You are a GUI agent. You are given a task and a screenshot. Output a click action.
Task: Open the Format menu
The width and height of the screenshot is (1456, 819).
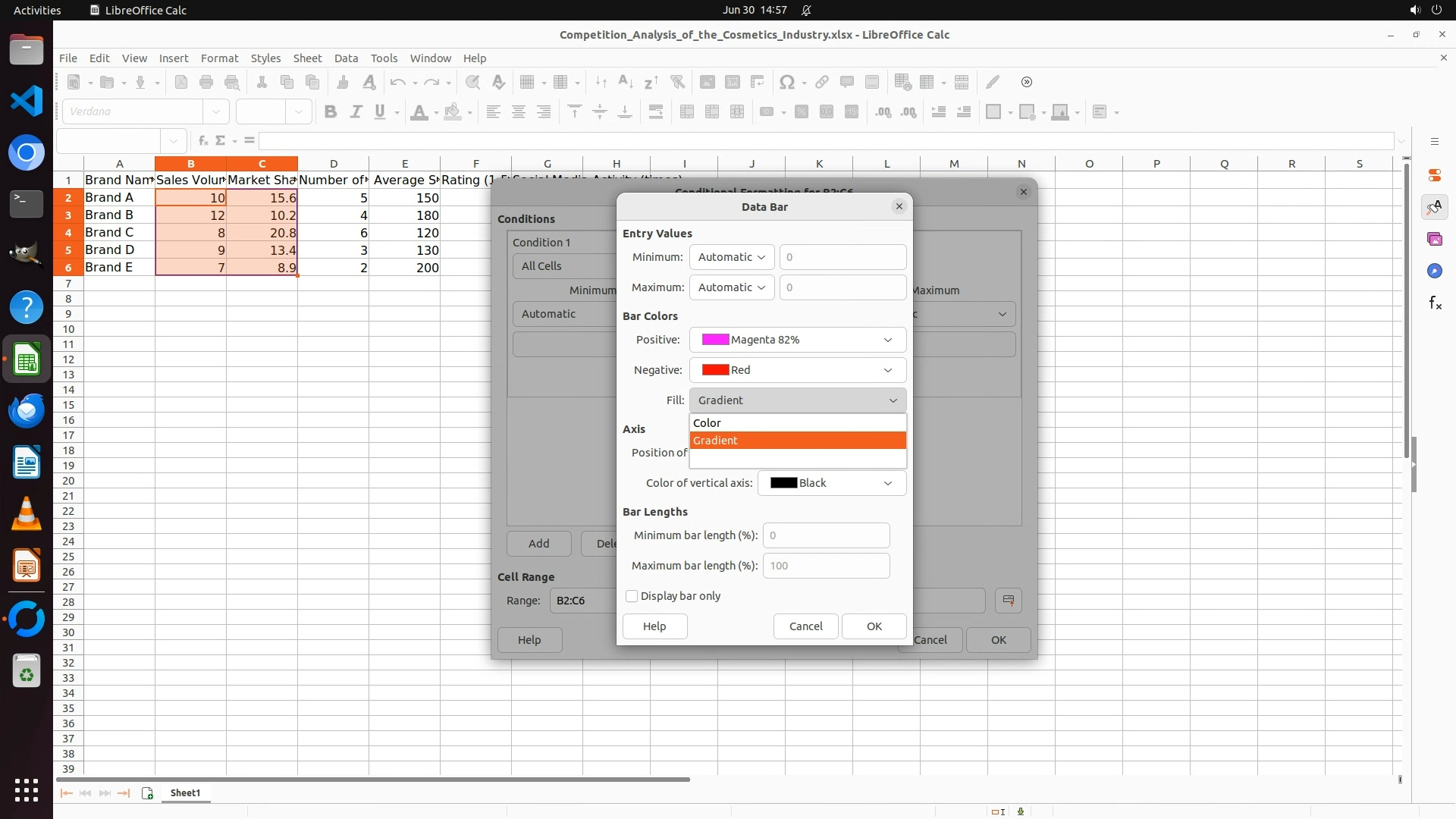[x=219, y=58]
